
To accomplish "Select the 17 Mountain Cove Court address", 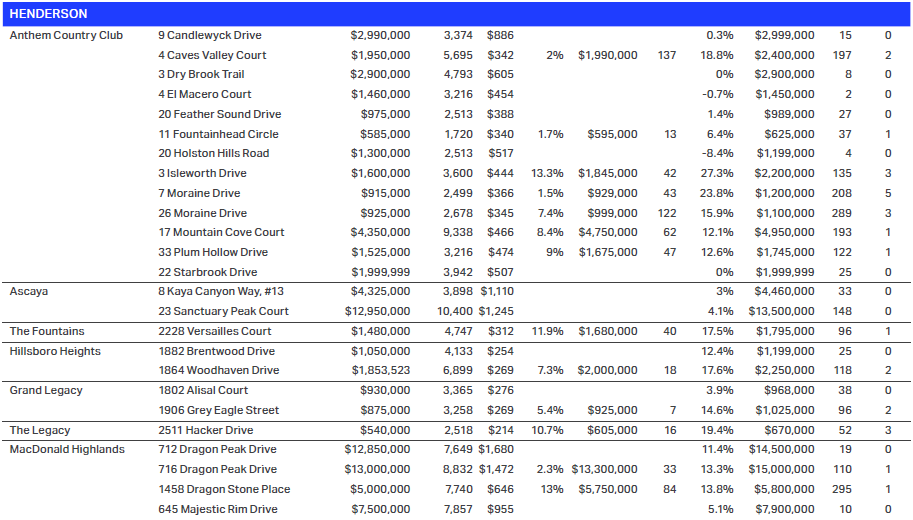I will 221,232.
